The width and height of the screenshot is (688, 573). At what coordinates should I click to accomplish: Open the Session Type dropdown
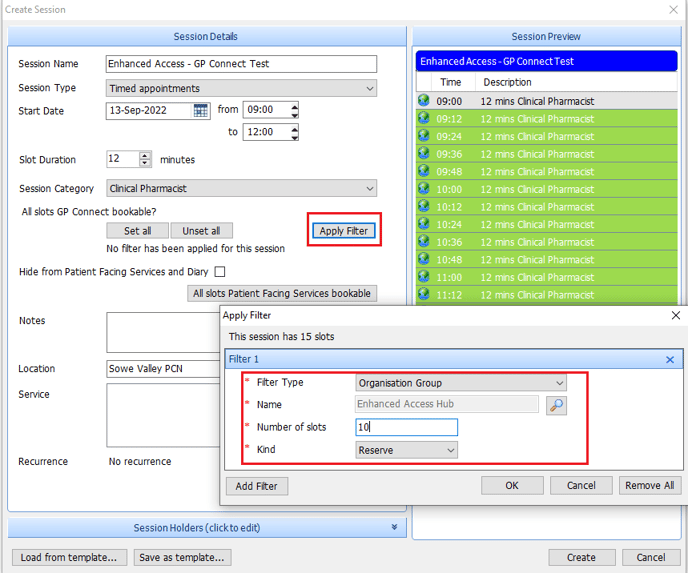(369, 88)
